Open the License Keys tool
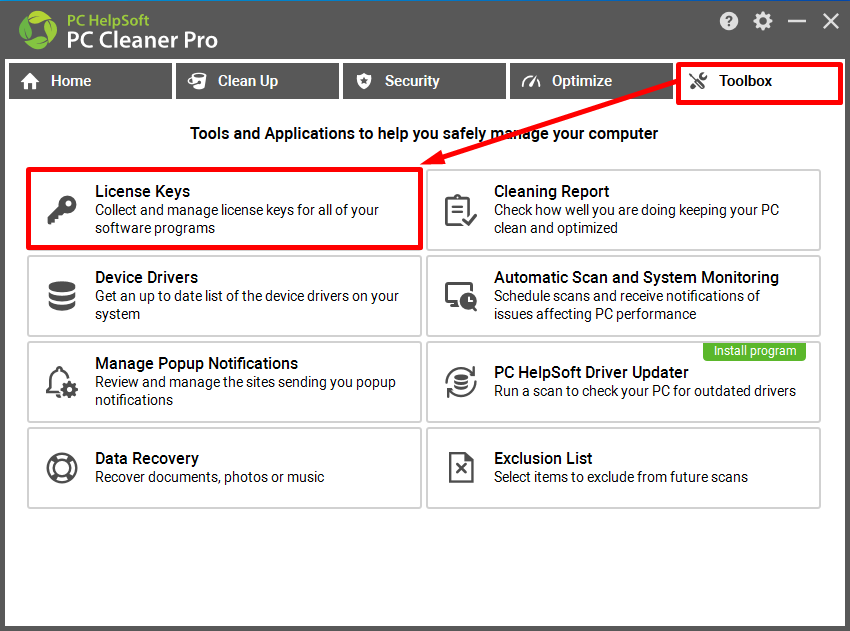The image size is (850, 631). (224, 209)
